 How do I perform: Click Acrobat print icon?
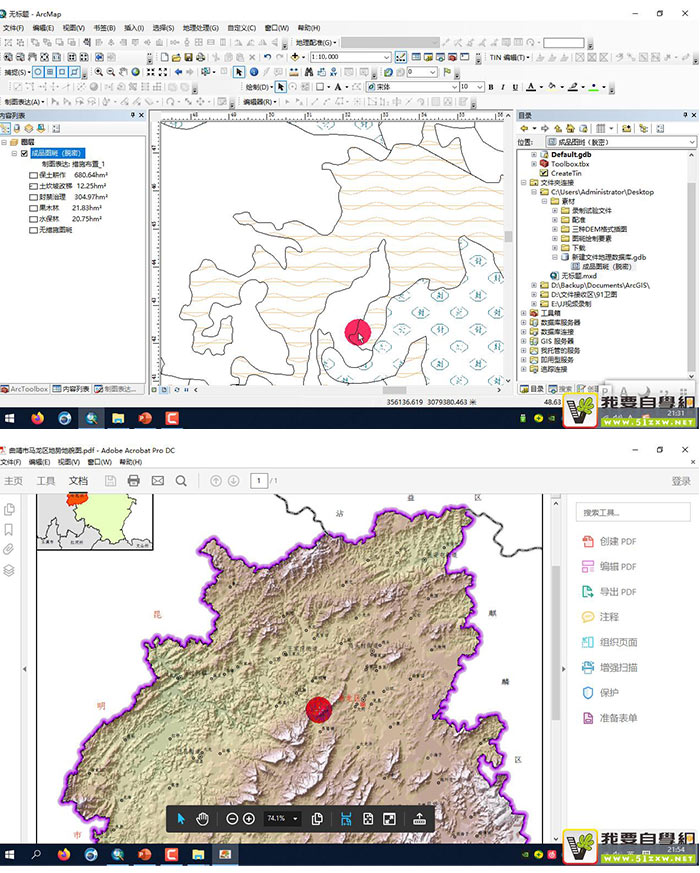(x=134, y=480)
